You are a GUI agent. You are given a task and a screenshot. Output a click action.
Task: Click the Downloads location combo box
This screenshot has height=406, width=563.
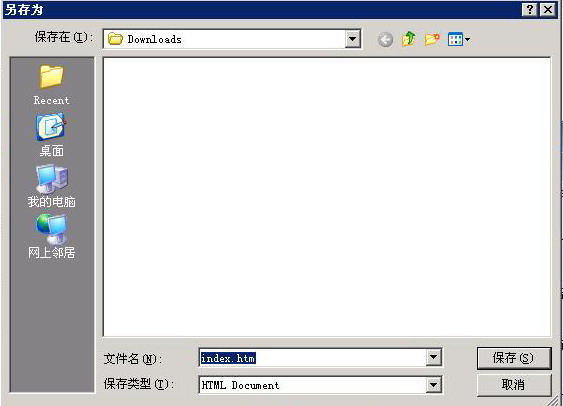(x=232, y=39)
